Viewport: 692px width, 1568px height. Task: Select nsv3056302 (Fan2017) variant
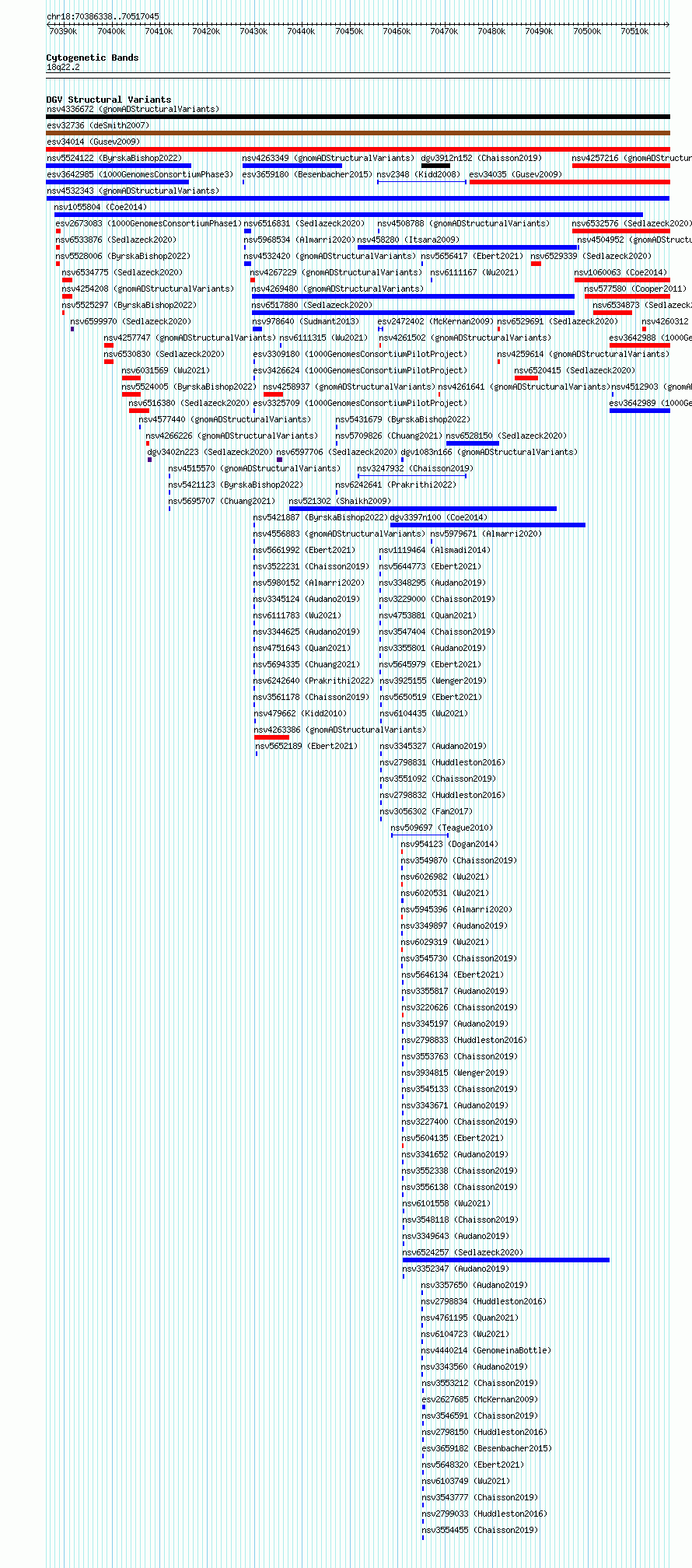[426, 811]
